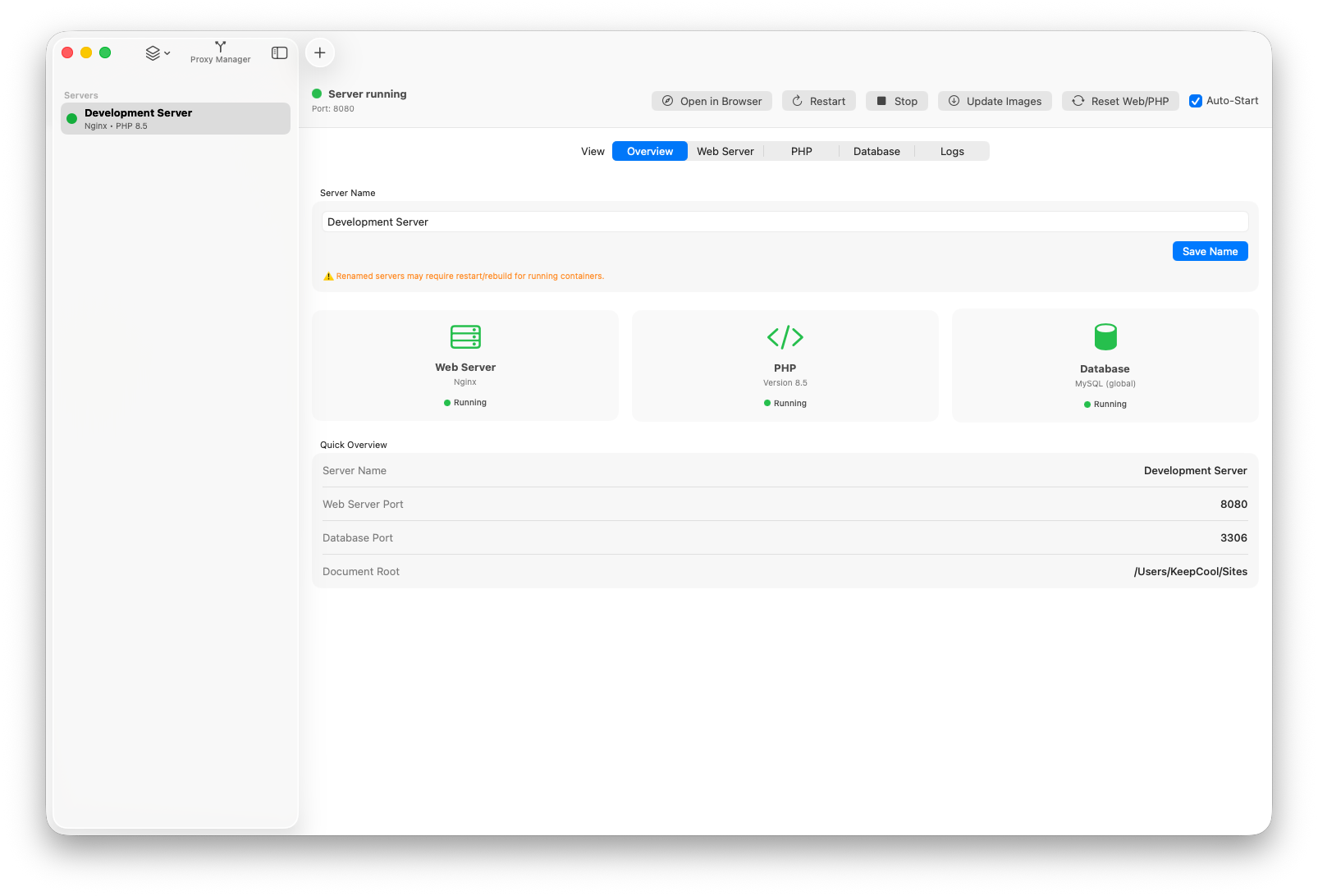Click the PHP code brackets icon
Viewport: 1318px width, 896px height.
click(785, 336)
